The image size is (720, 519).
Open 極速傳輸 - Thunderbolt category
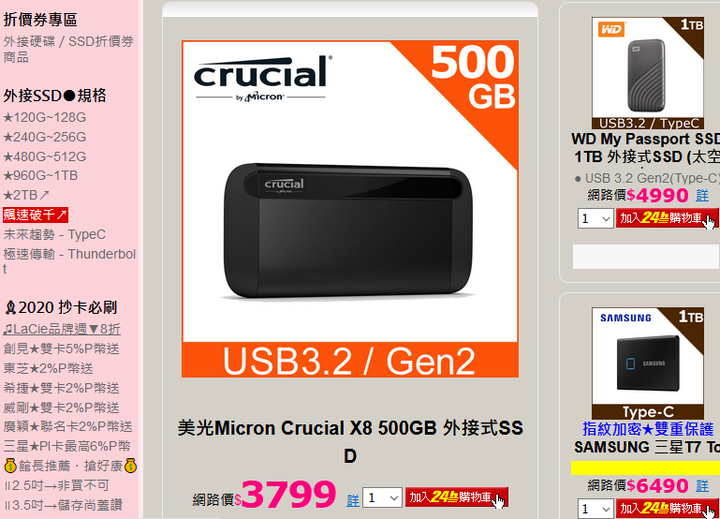(x=69, y=261)
